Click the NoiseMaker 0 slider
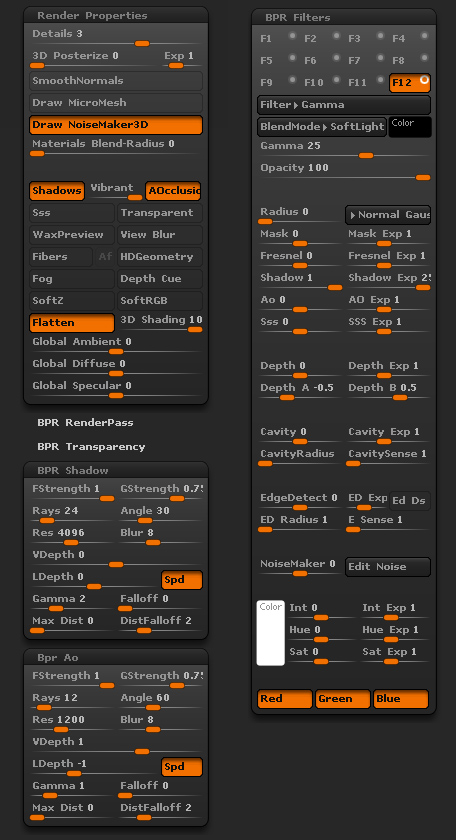The image size is (456, 840). coord(300,568)
